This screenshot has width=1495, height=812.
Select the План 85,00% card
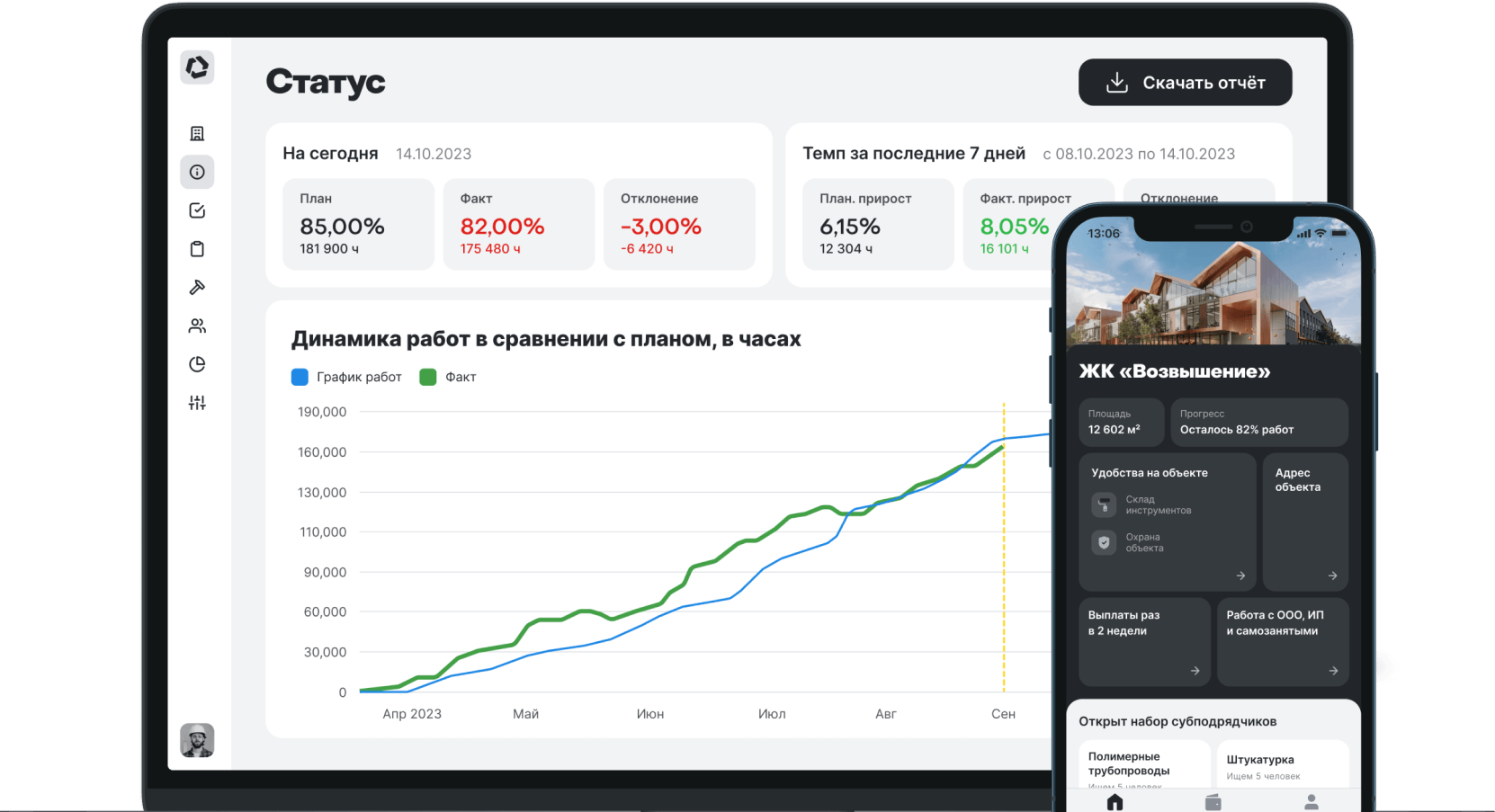358,224
